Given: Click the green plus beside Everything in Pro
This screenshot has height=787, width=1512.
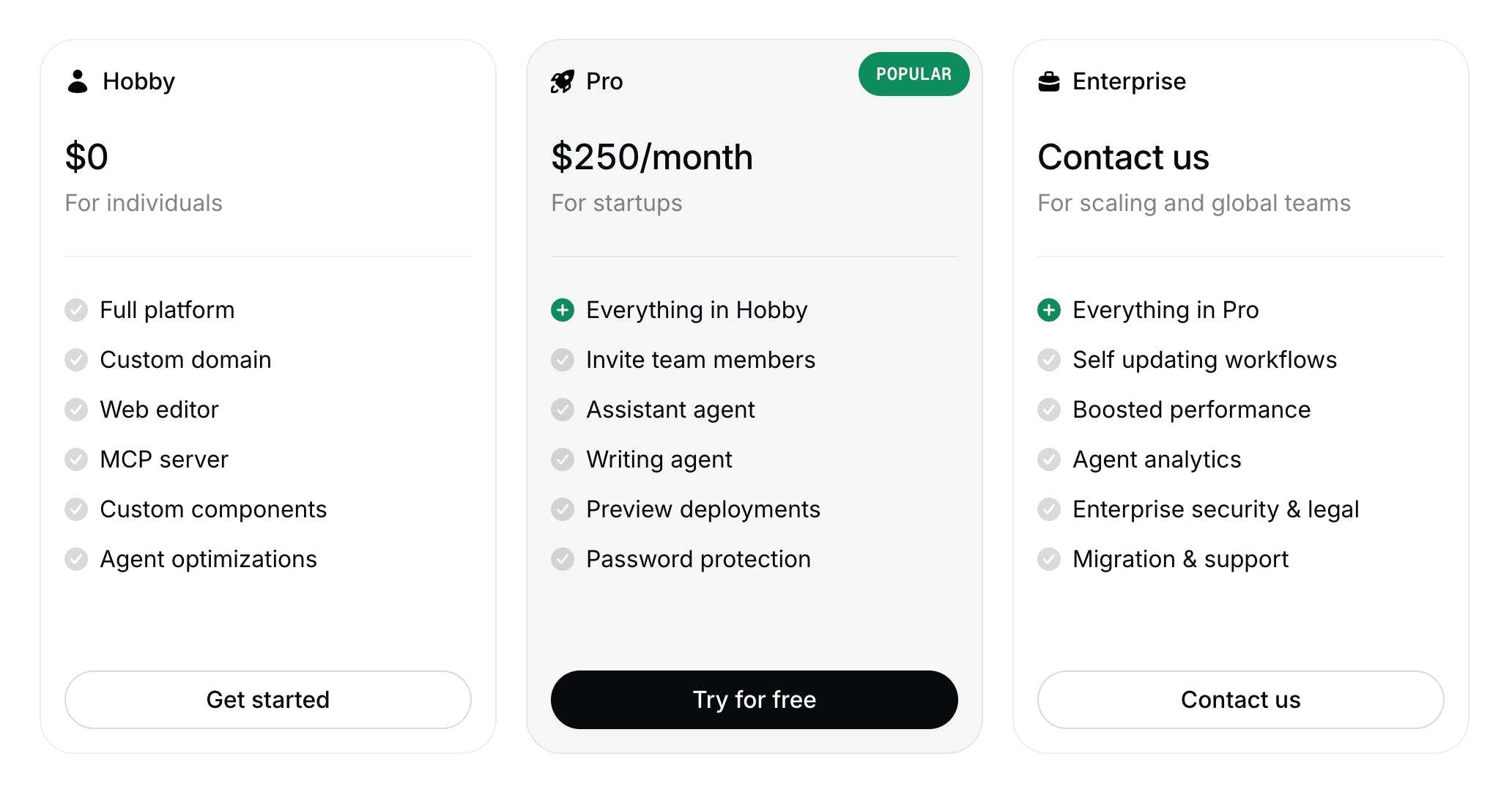Looking at the screenshot, I should tap(1049, 310).
